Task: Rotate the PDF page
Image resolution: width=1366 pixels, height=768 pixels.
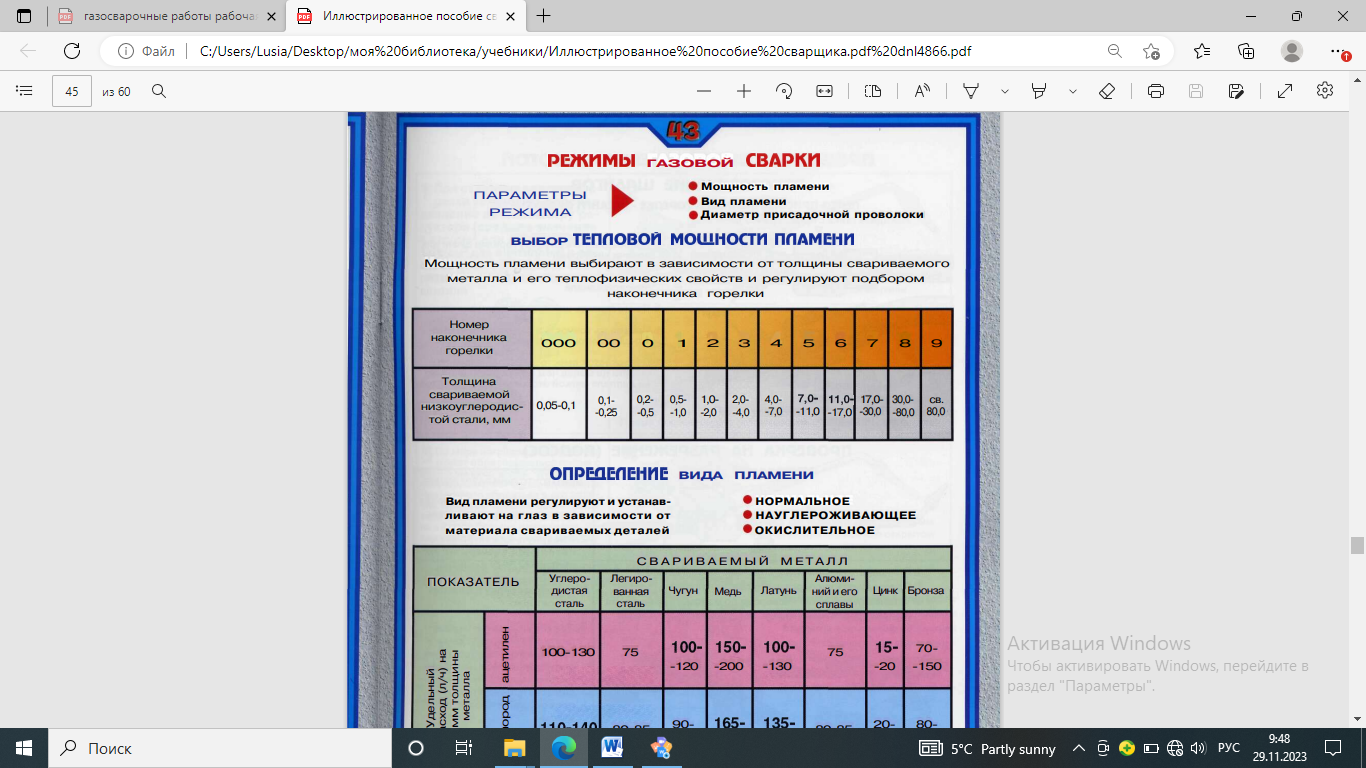Action: click(x=784, y=91)
